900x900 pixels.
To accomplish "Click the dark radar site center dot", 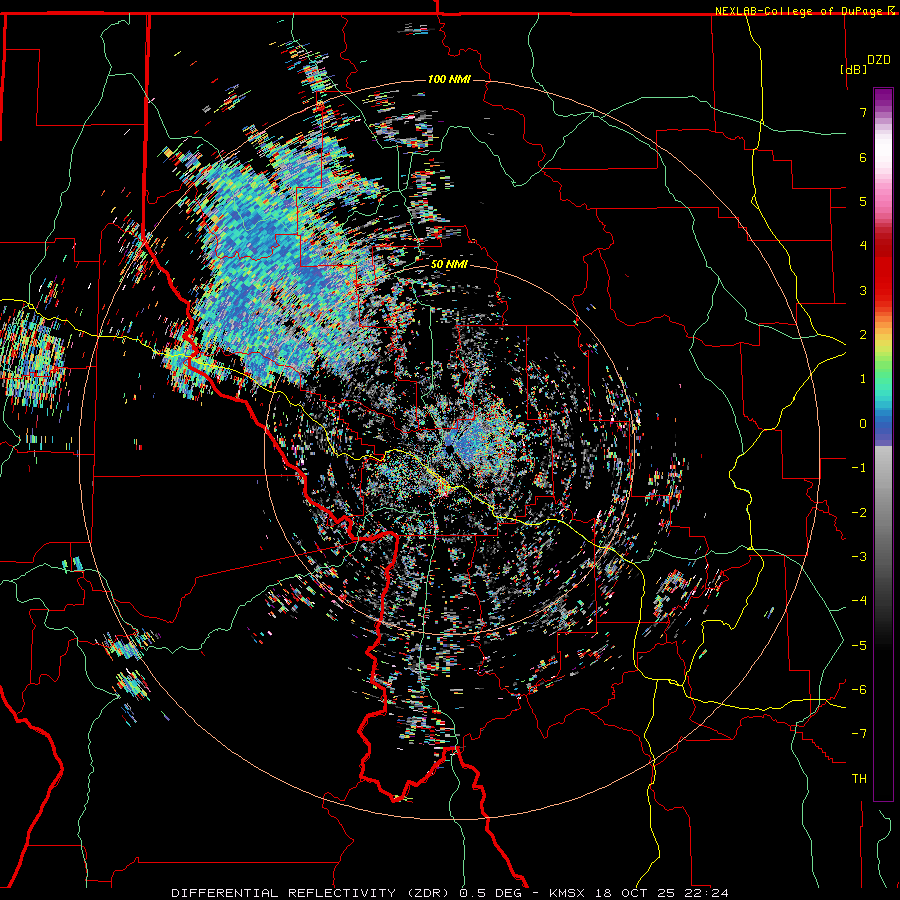I will coord(448,448).
